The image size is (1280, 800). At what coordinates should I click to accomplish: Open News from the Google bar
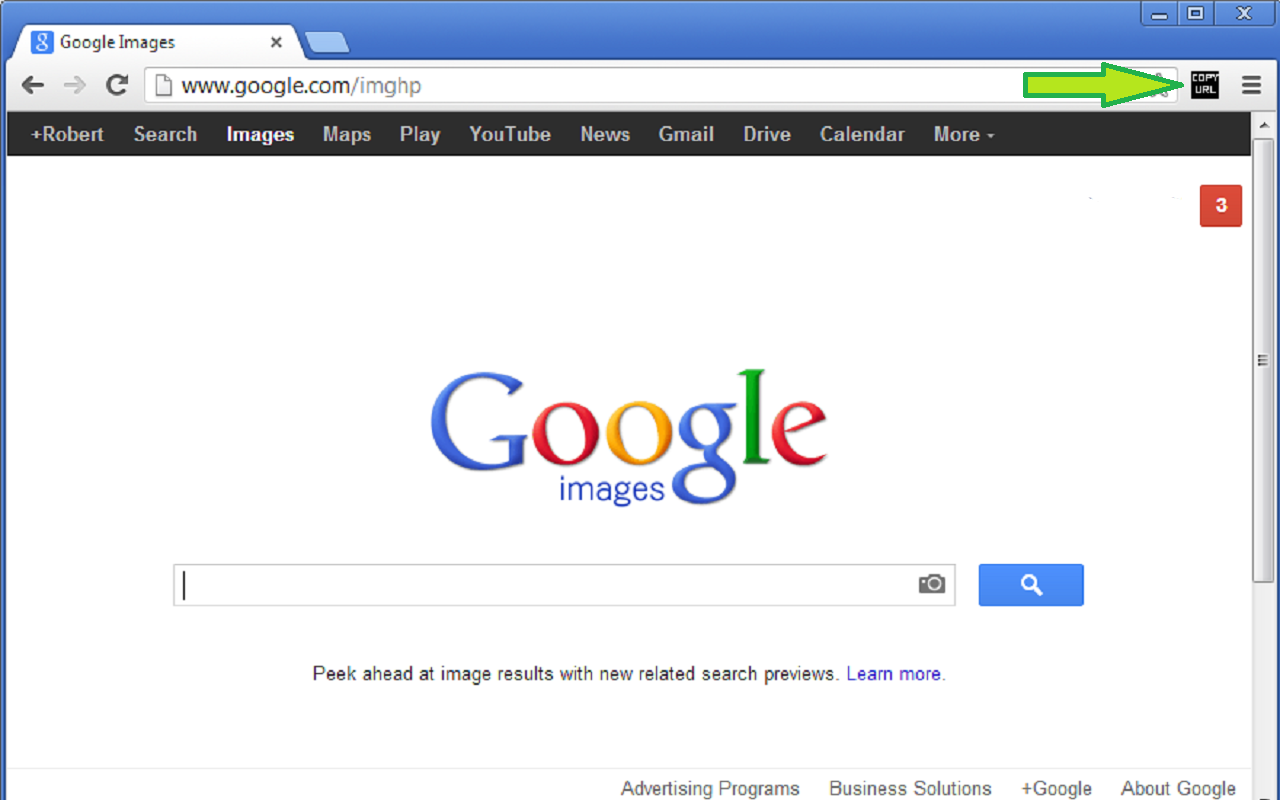pyautogui.click(x=605, y=134)
